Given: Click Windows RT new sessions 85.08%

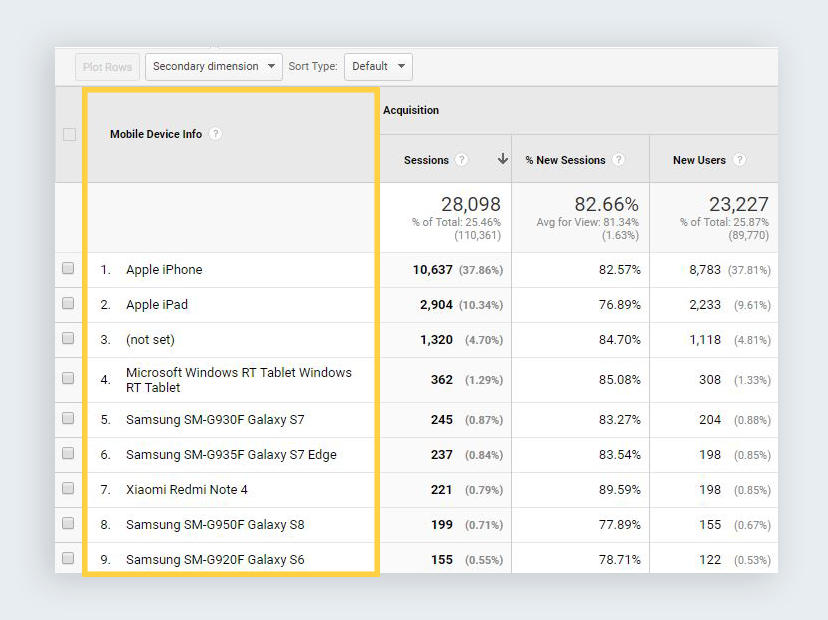Looking at the screenshot, I should point(619,380).
